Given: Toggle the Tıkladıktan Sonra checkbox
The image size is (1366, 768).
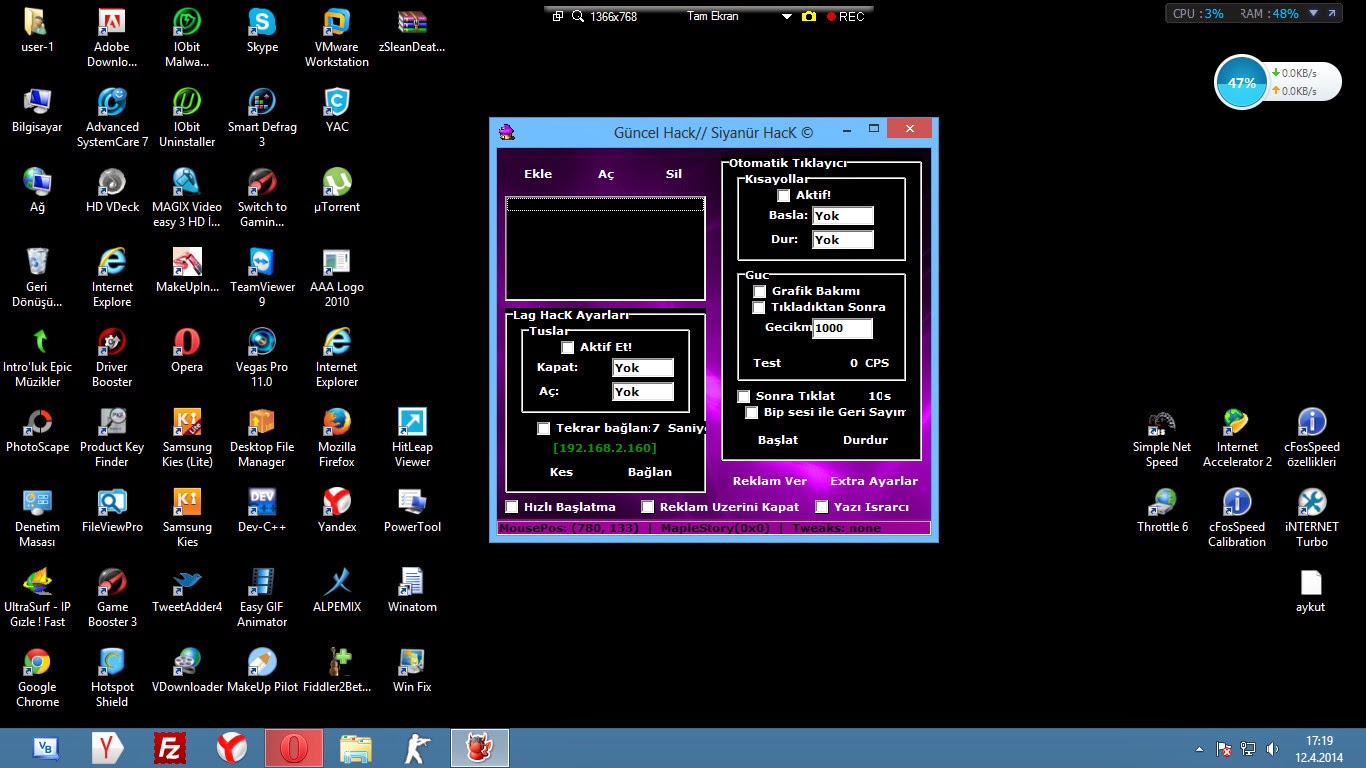Looking at the screenshot, I should [x=760, y=308].
